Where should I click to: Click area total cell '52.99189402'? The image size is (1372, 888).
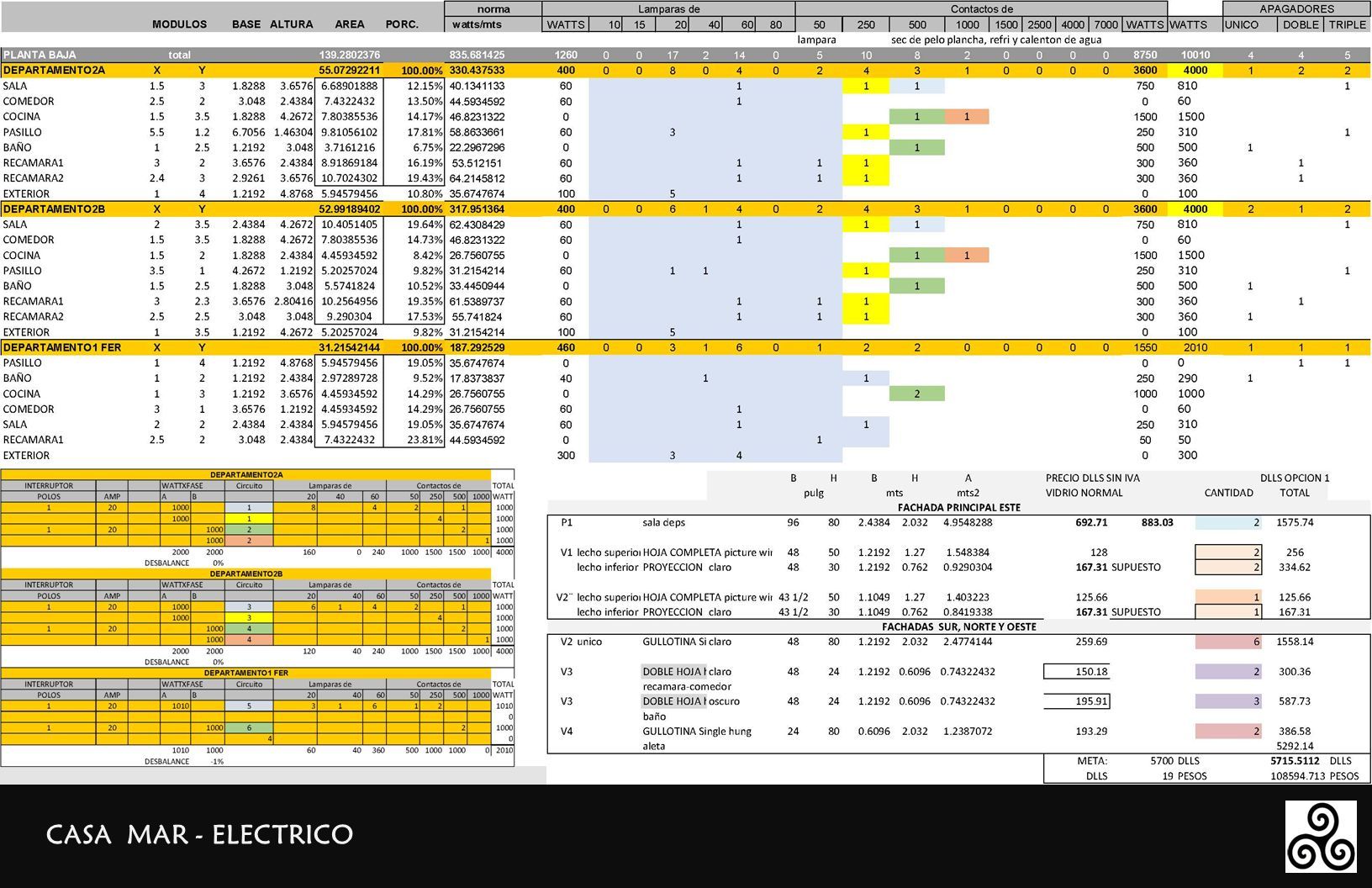coord(349,209)
